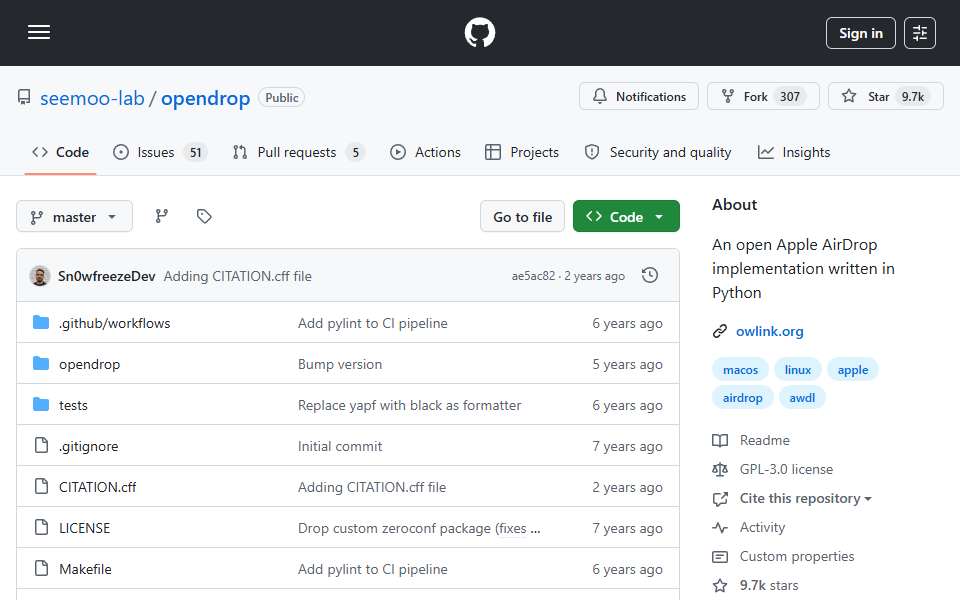Open Sn0wfreezeDev author link

coord(107,276)
